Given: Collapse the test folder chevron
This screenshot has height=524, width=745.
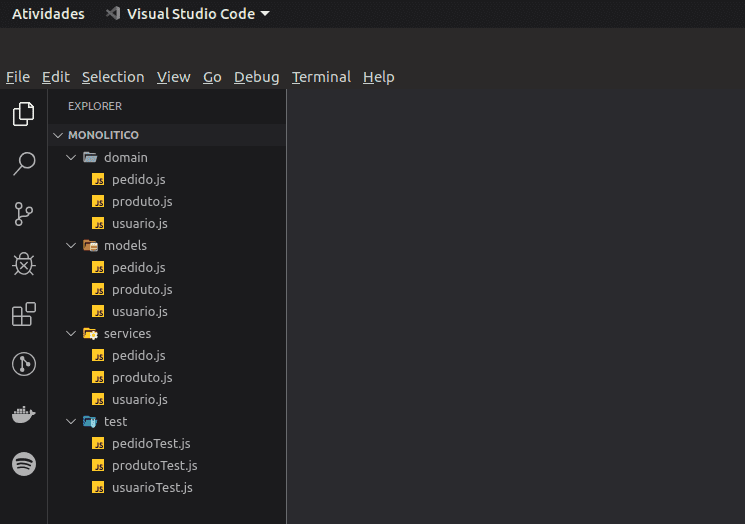Looking at the screenshot, I should pos(71,422).
